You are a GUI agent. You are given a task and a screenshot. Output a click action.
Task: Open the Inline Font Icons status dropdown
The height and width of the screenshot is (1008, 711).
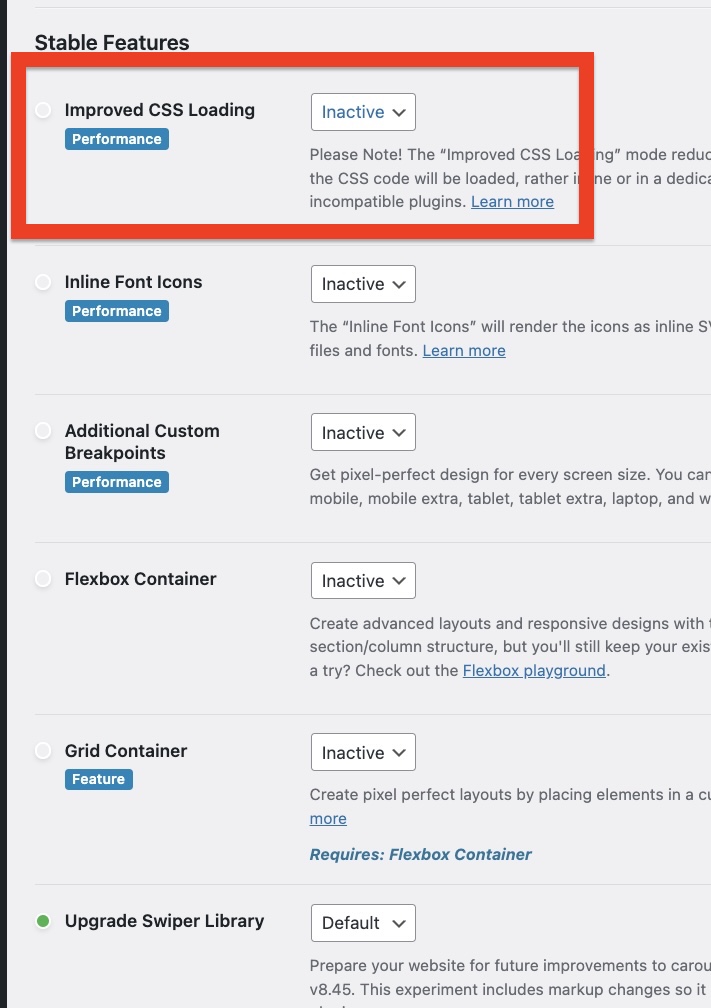pos(363,284)
